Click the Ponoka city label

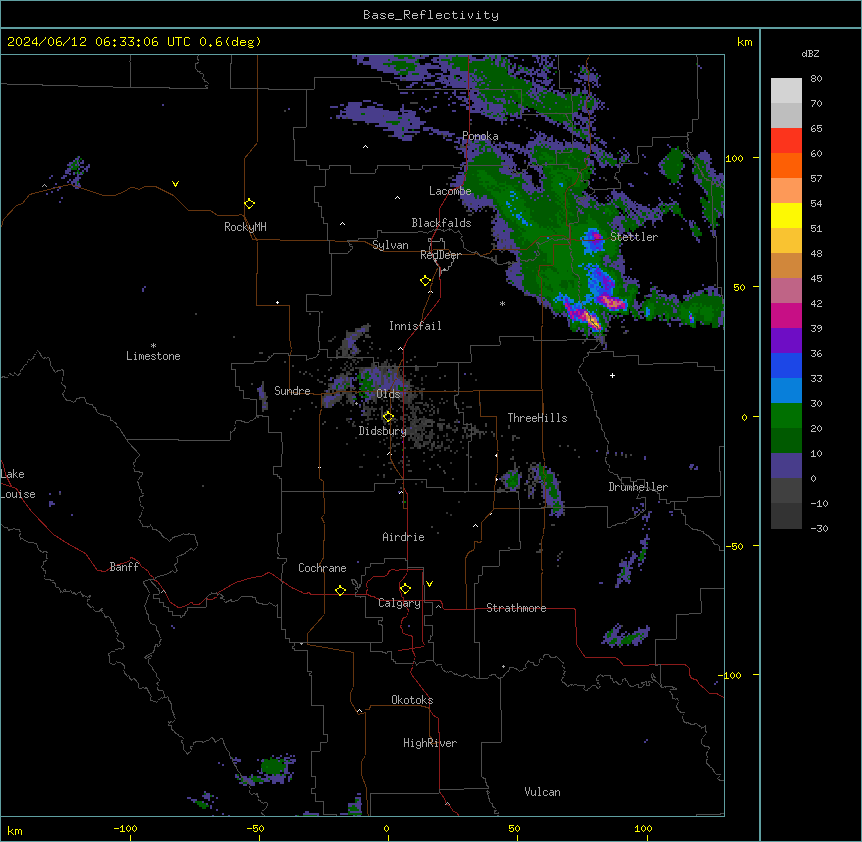pyautogui.click(x=480, y=136)
